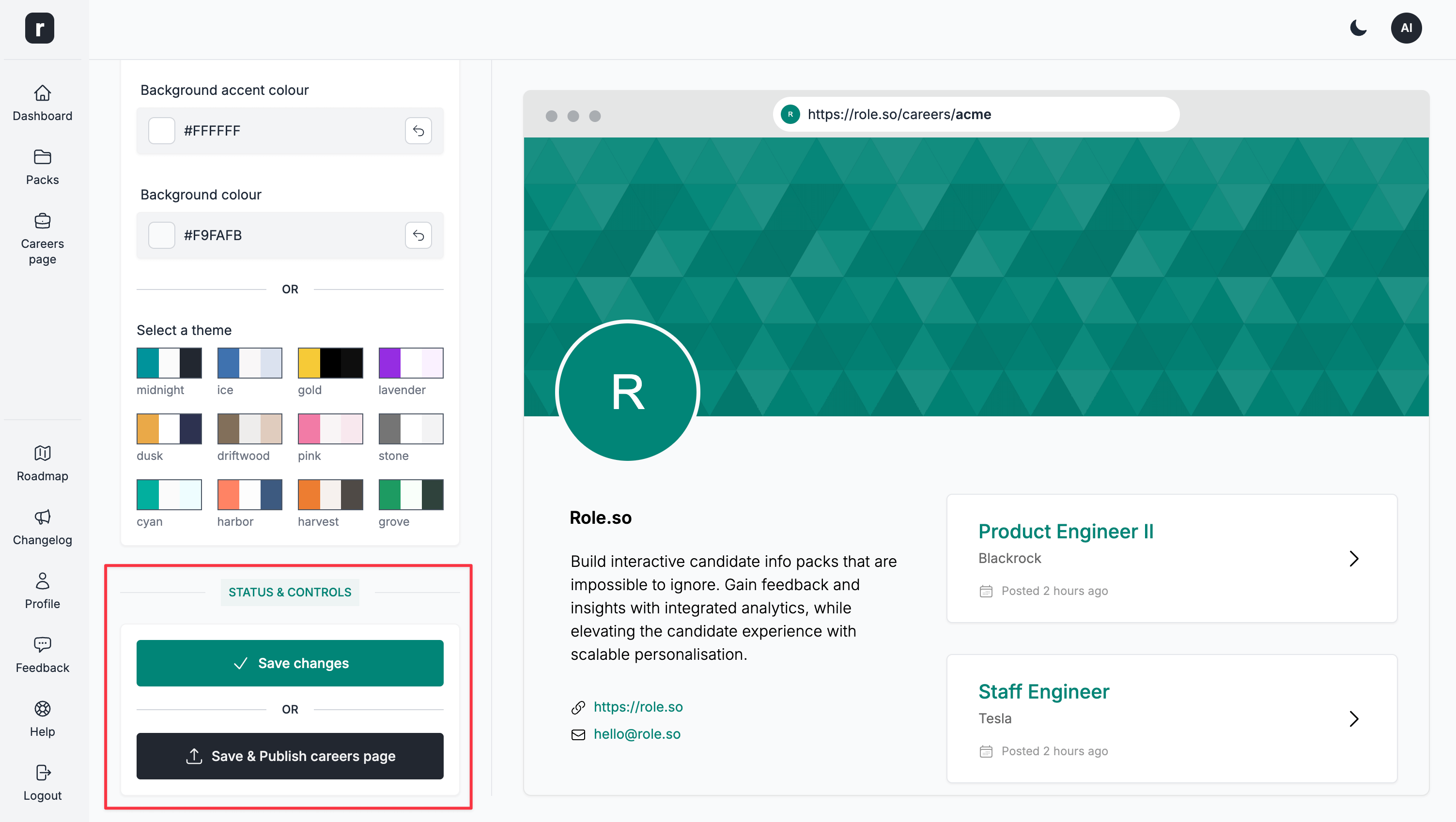The image size is (1456, 822).
Task: Click the Save changes button
Action: [290, 663]
